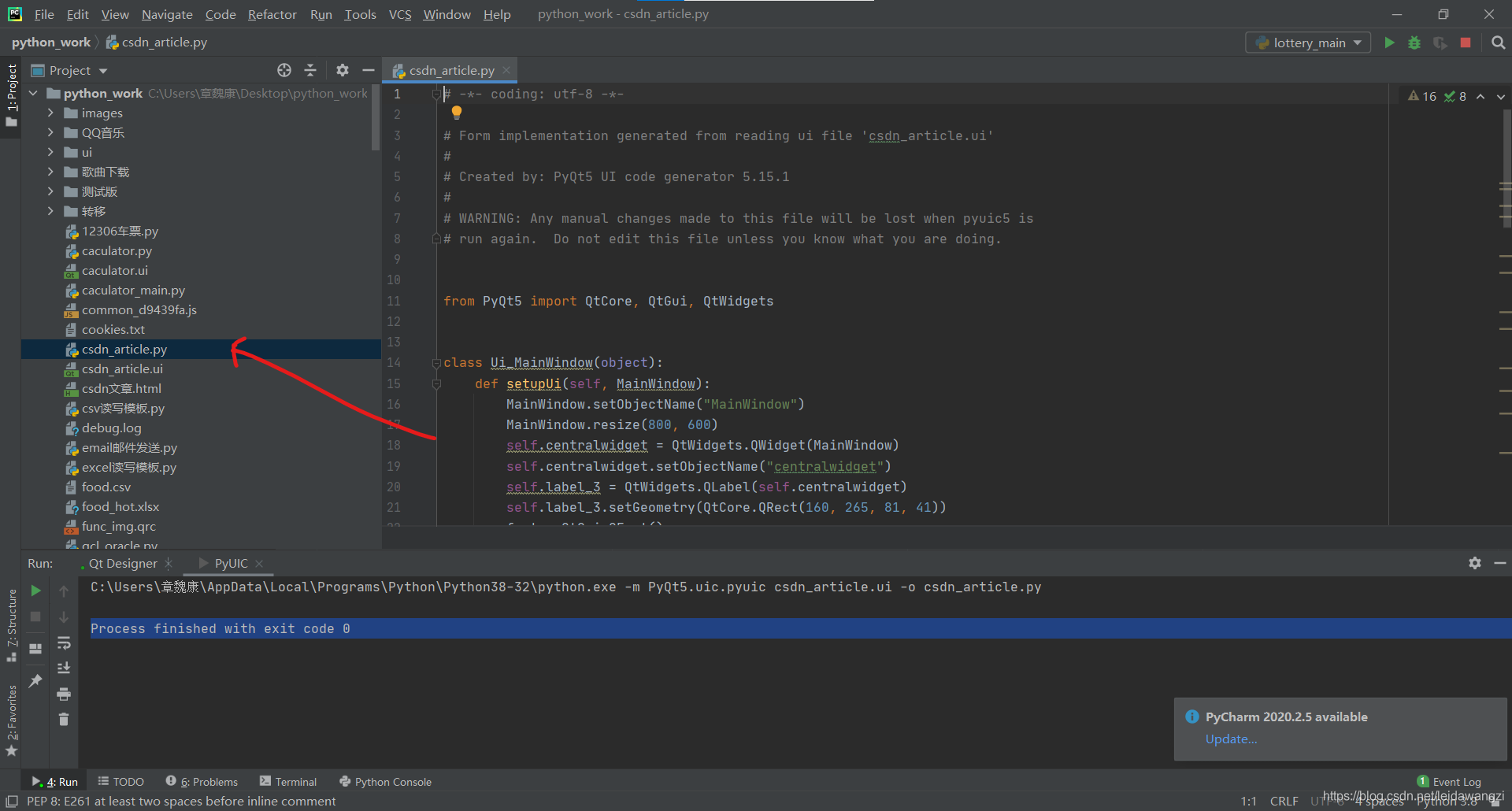The image size is (1512, 811).
Task: Clear run output with trash icon
Action: (x=64, y=719)
